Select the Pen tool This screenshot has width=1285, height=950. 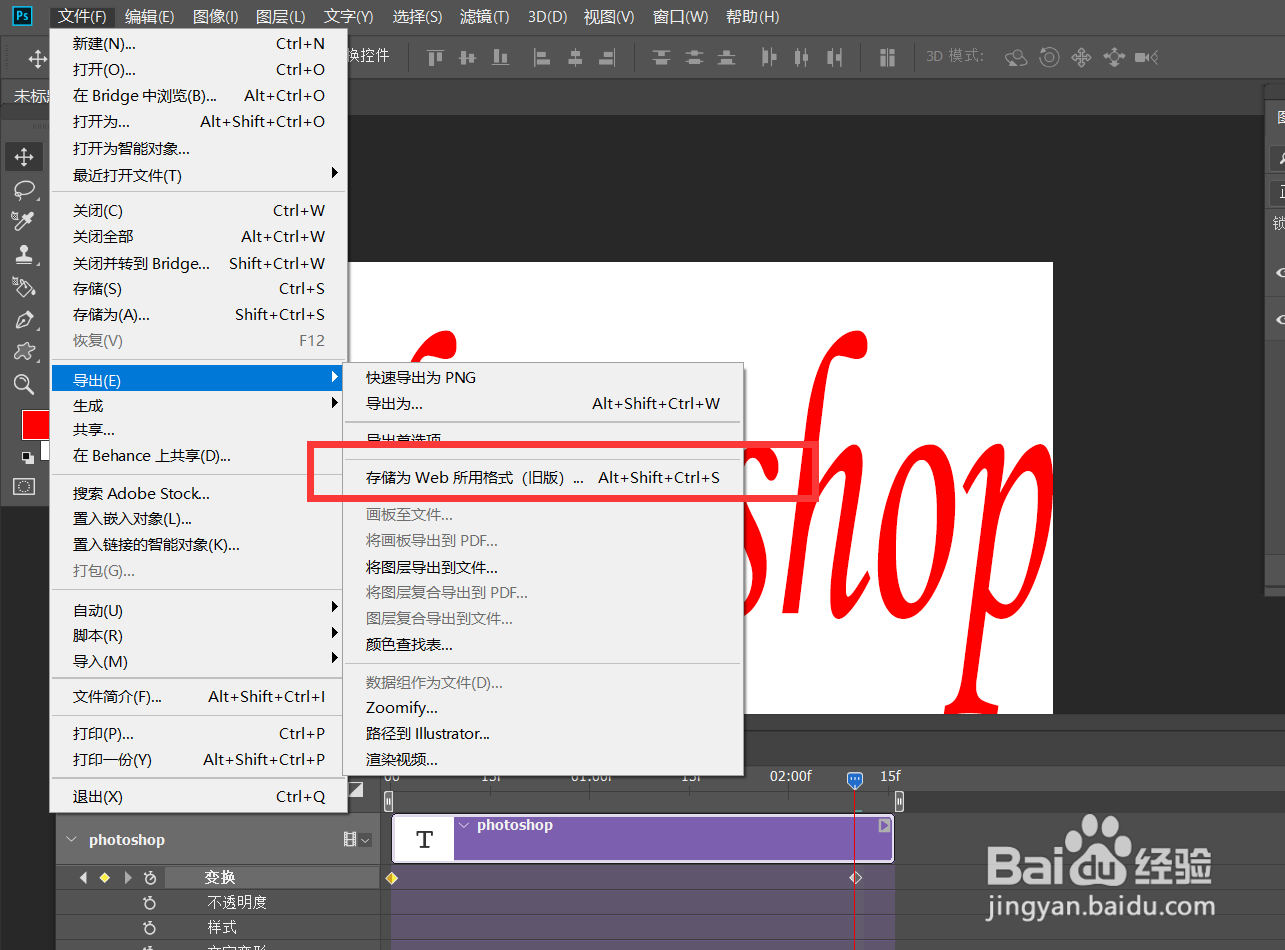24,319
